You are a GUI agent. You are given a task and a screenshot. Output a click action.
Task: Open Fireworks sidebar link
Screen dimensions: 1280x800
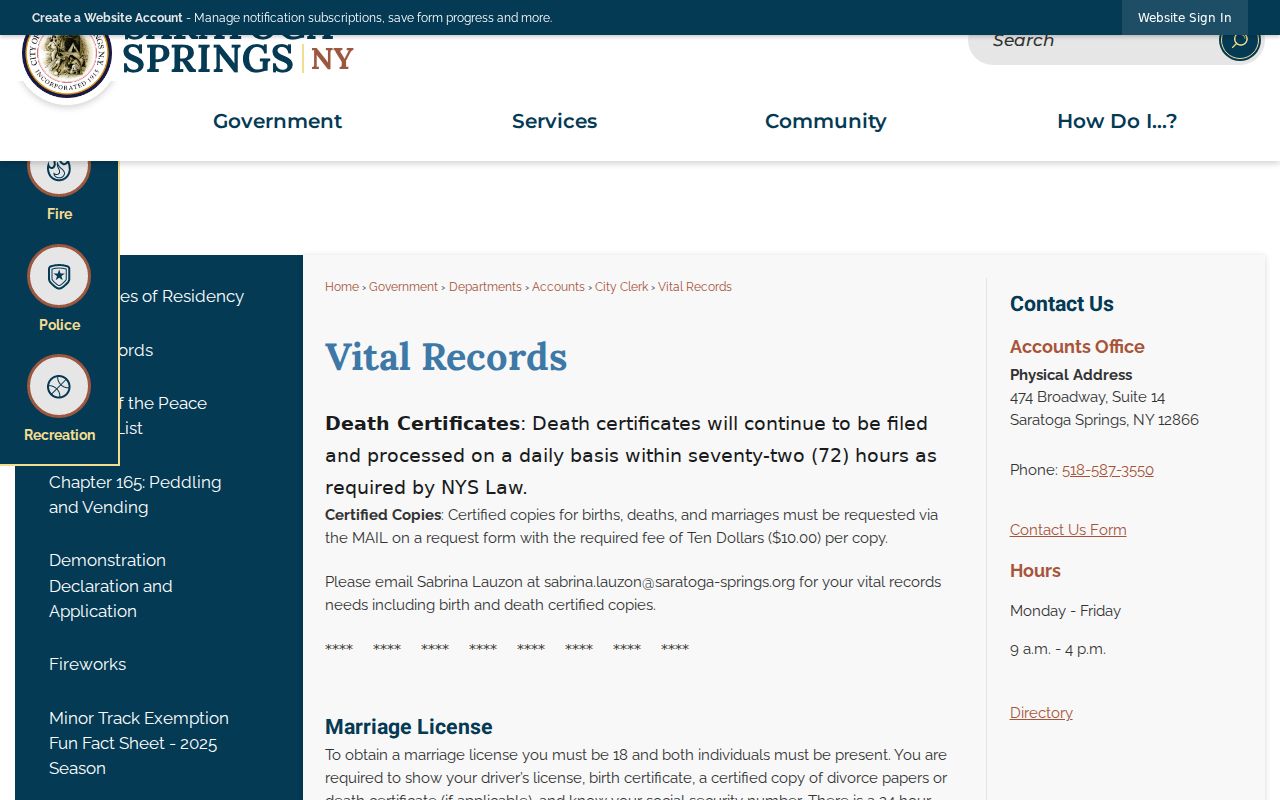point(88,664)
